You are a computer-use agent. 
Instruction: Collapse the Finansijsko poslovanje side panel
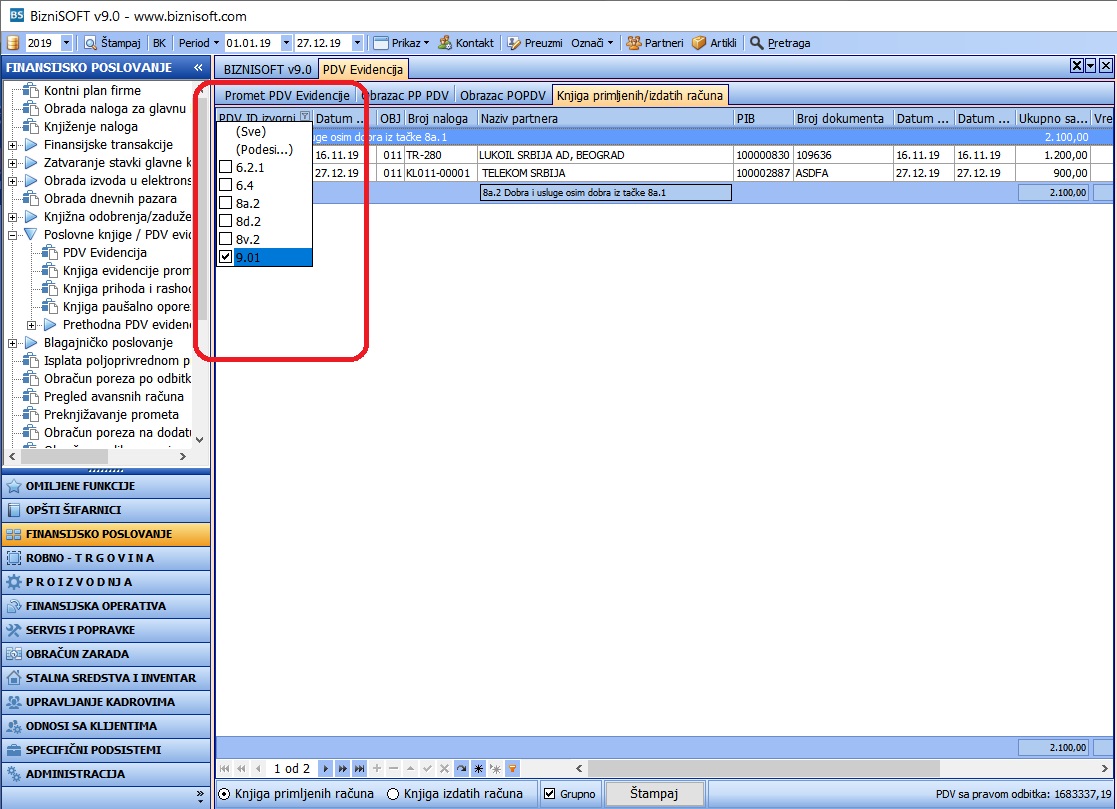coord(198,68)
